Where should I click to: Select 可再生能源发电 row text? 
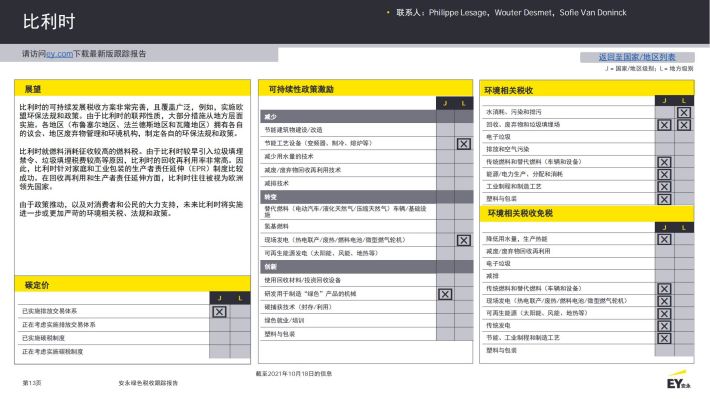[321, 253]
